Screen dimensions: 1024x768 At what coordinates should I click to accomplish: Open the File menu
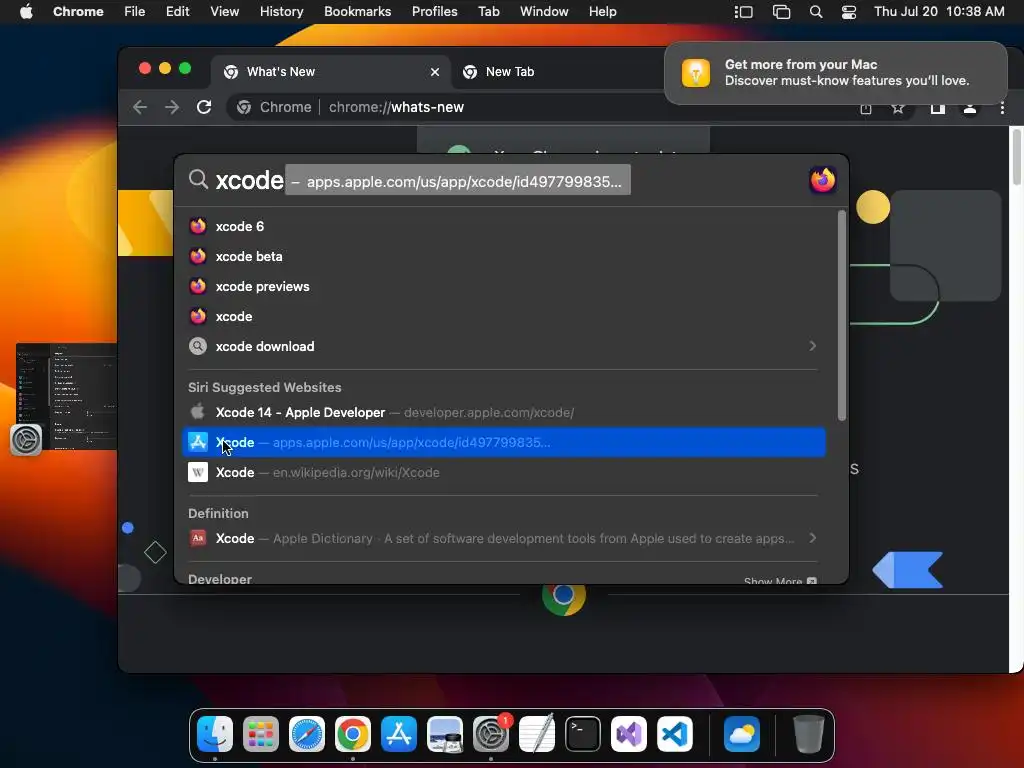(135, 12)
